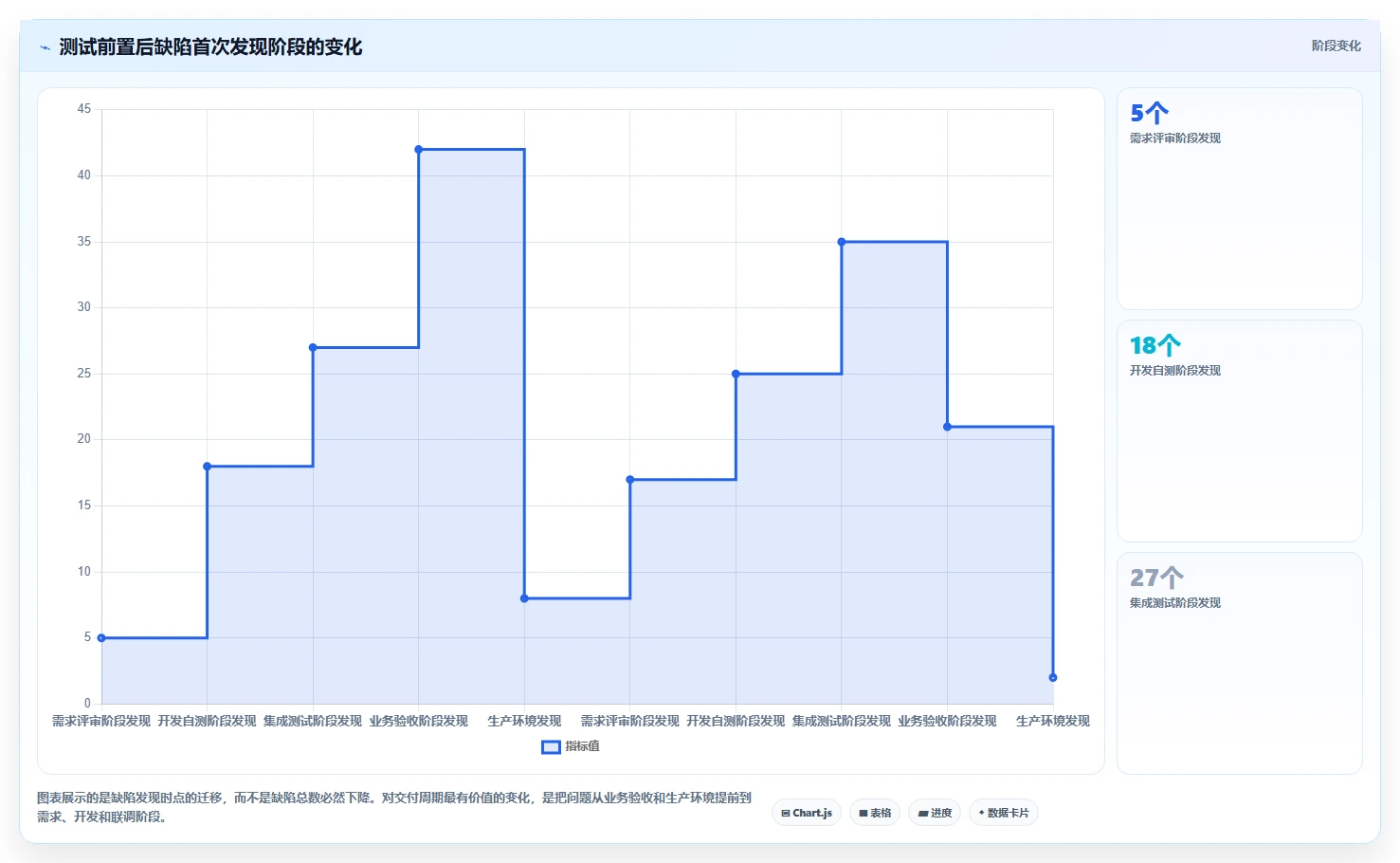Click the 5个 value in the first card
The height and width of the screenshot is (863, 1400).
(x=1149, y=113)
